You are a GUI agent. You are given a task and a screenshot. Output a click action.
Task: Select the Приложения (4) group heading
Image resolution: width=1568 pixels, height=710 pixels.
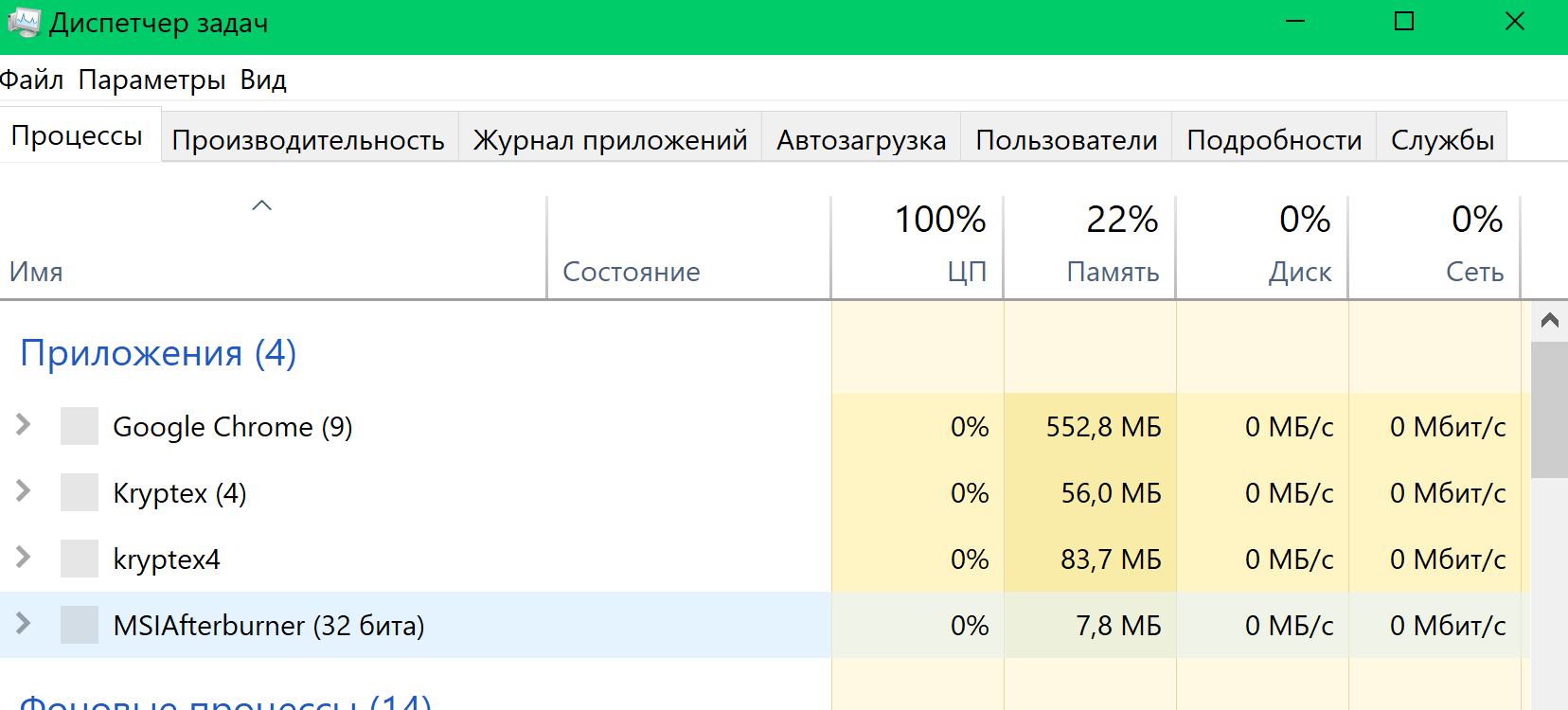pos(158,353)
